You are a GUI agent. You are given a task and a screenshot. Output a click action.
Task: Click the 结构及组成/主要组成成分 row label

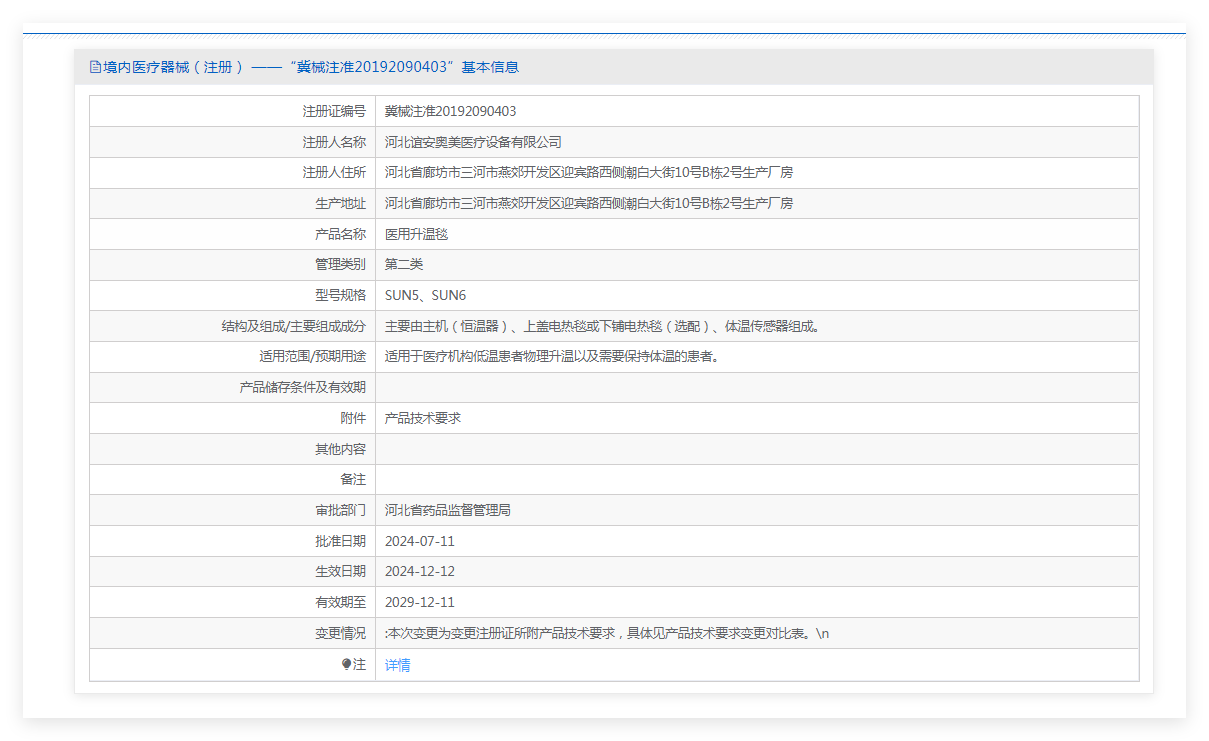[x=293, y=326]
